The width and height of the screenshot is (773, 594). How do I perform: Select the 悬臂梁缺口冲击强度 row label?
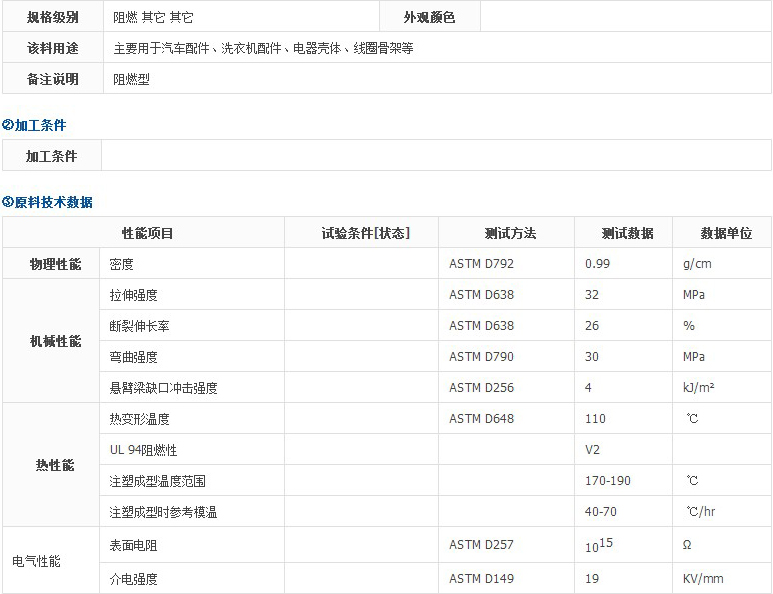click(x=163, y=388)
